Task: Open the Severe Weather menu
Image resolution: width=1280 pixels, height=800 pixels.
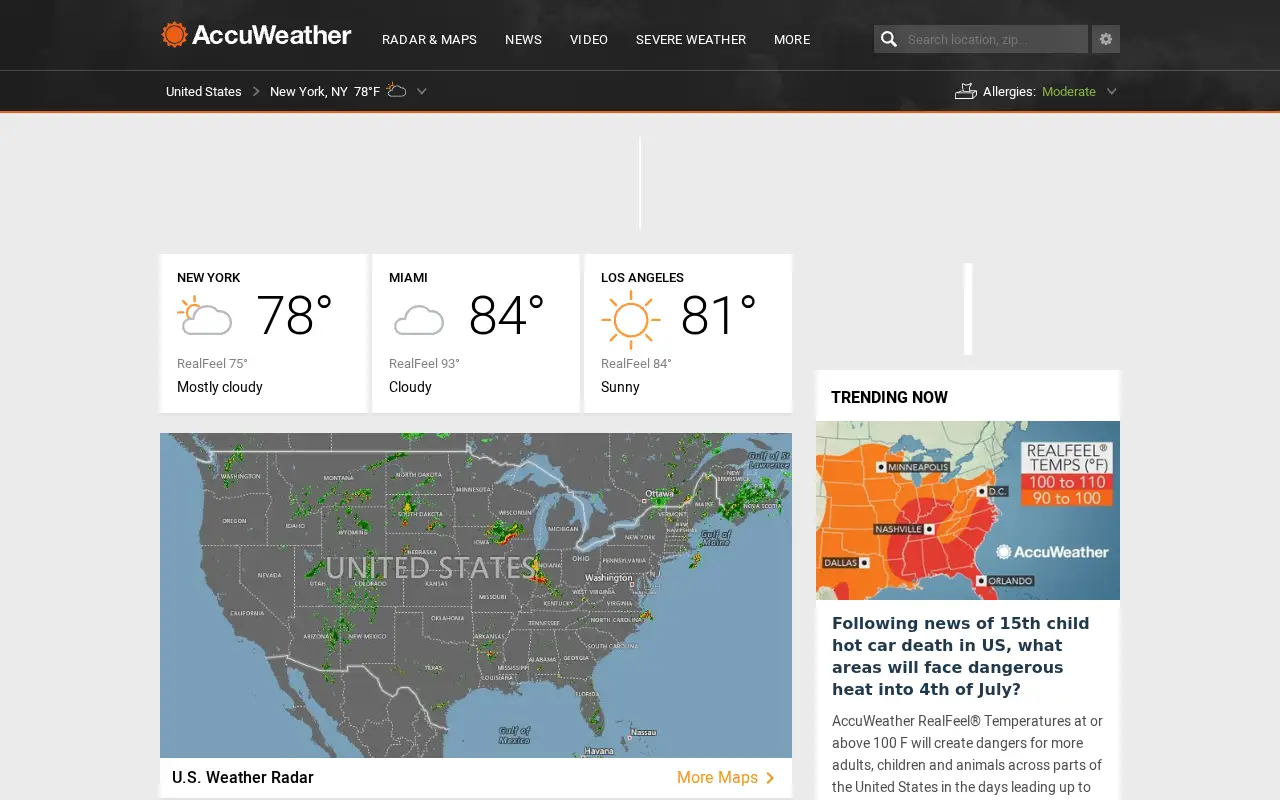Action: [691, 40]
